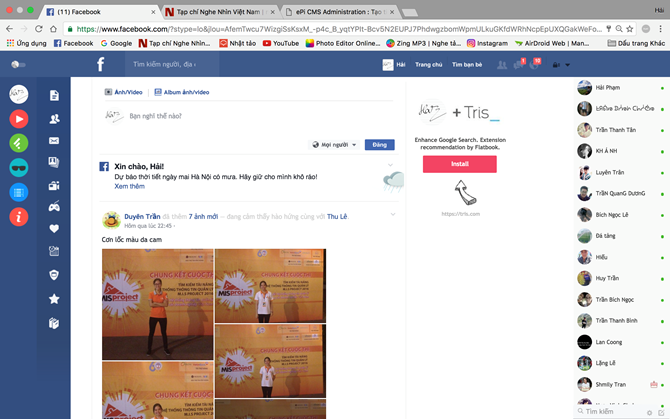The image size is (670, 419).
Task: Click the heart icon in sidebar
Action: coord(54,229)
